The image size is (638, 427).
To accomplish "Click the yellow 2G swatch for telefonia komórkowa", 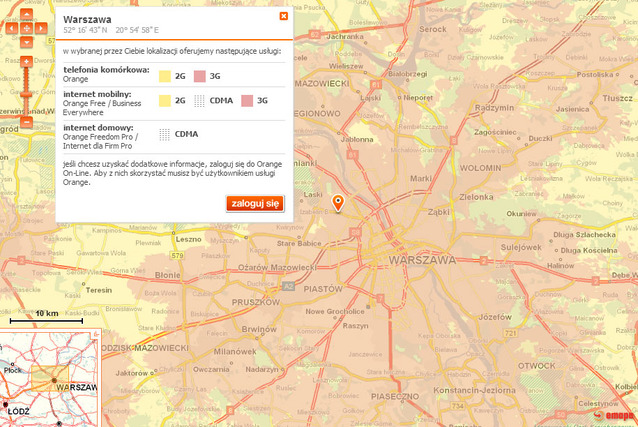I will [165, 76].
